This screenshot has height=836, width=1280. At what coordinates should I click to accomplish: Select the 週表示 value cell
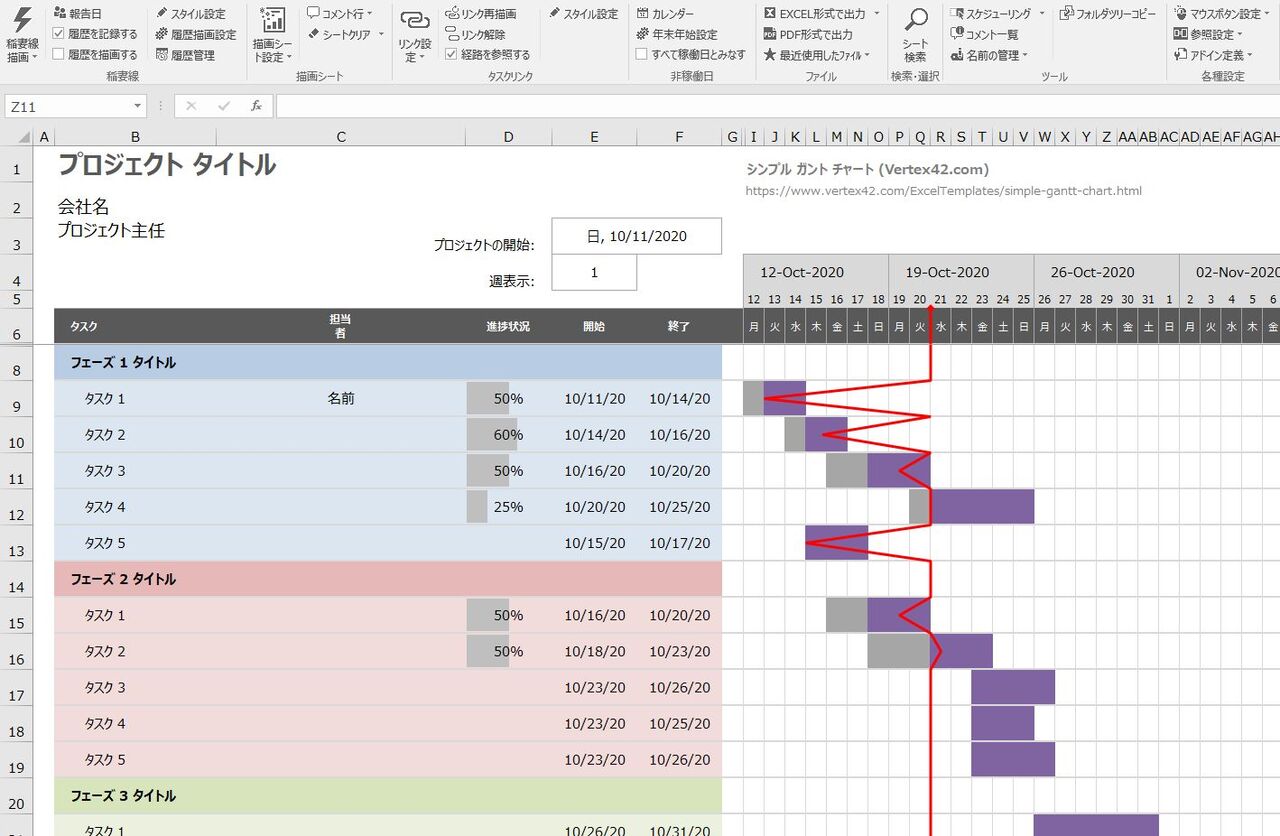click(594, 272)
